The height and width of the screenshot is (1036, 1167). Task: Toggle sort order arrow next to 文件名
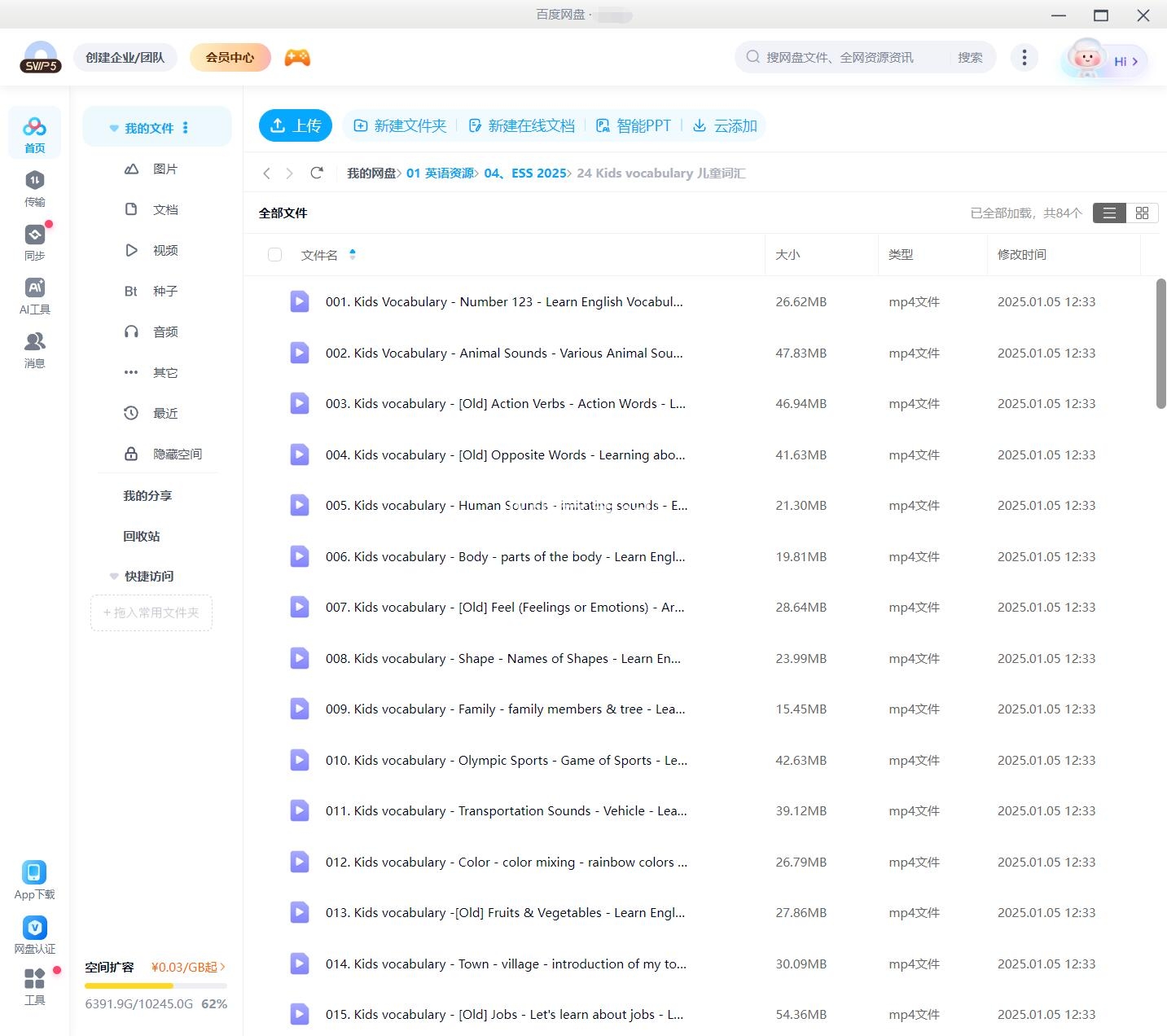click(x=353, y=254)
